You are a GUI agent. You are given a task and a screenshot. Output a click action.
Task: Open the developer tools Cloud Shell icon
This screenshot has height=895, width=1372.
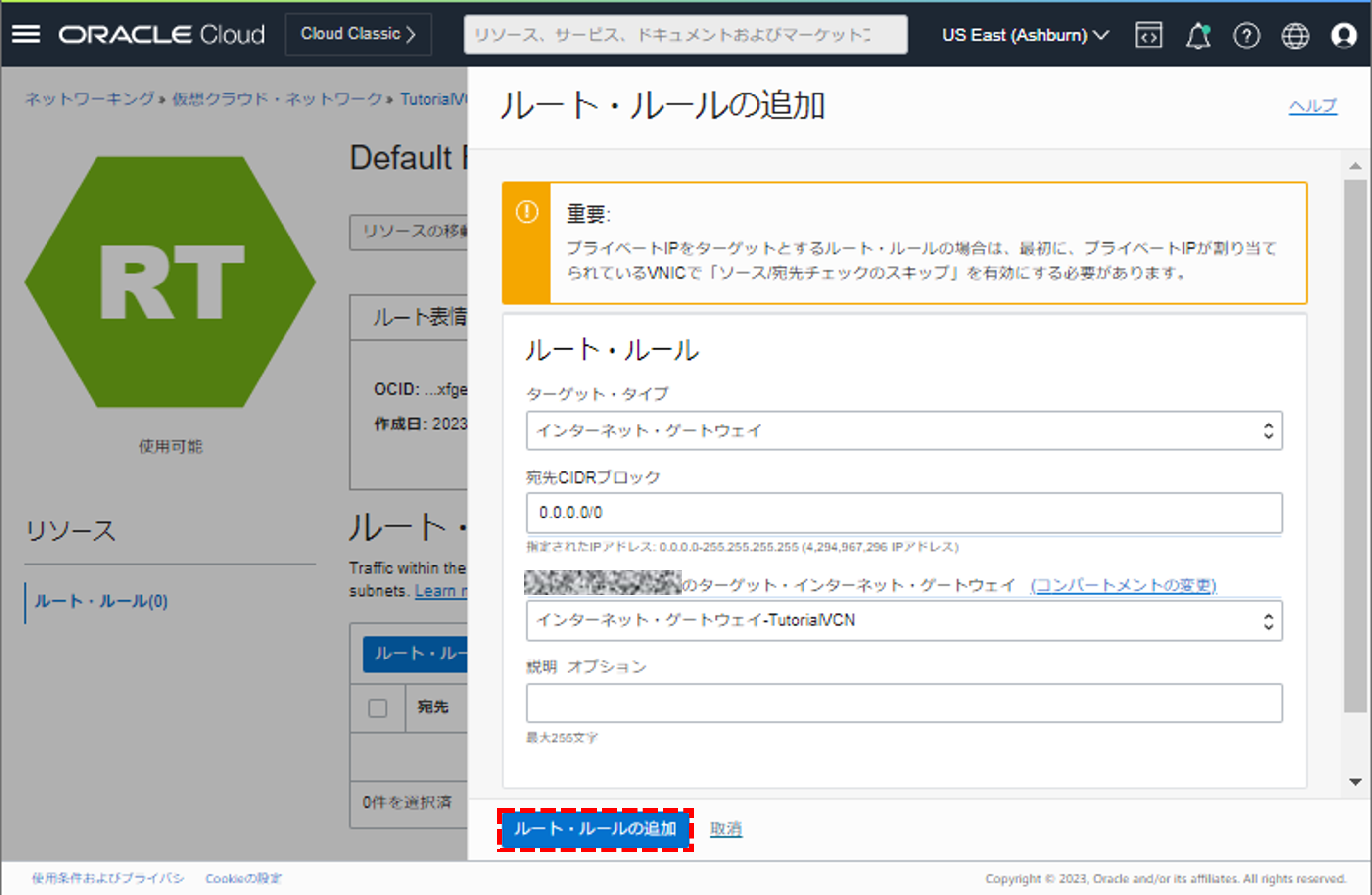tap(1148, 35)
